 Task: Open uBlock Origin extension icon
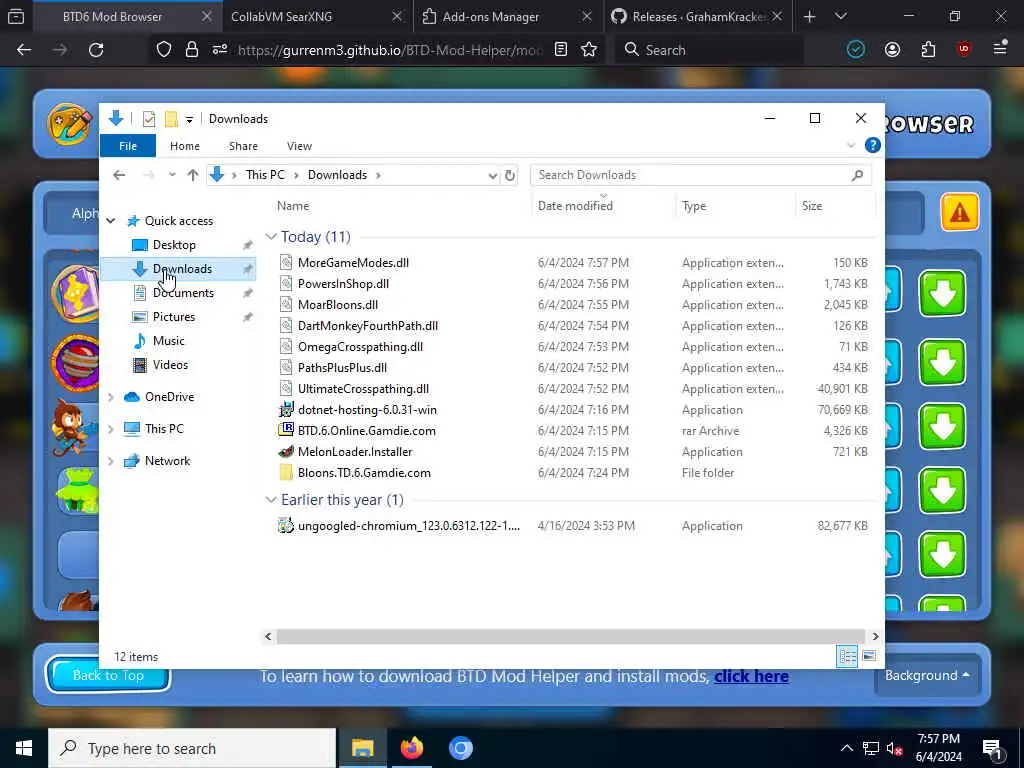click(x=964, y=50)
